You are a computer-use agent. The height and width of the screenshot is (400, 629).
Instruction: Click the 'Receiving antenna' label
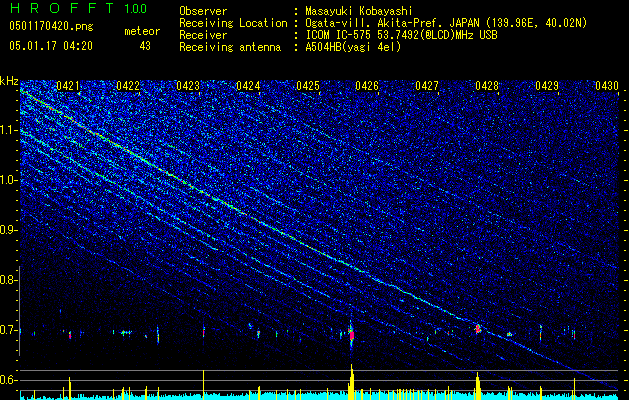tap(230, 47)
